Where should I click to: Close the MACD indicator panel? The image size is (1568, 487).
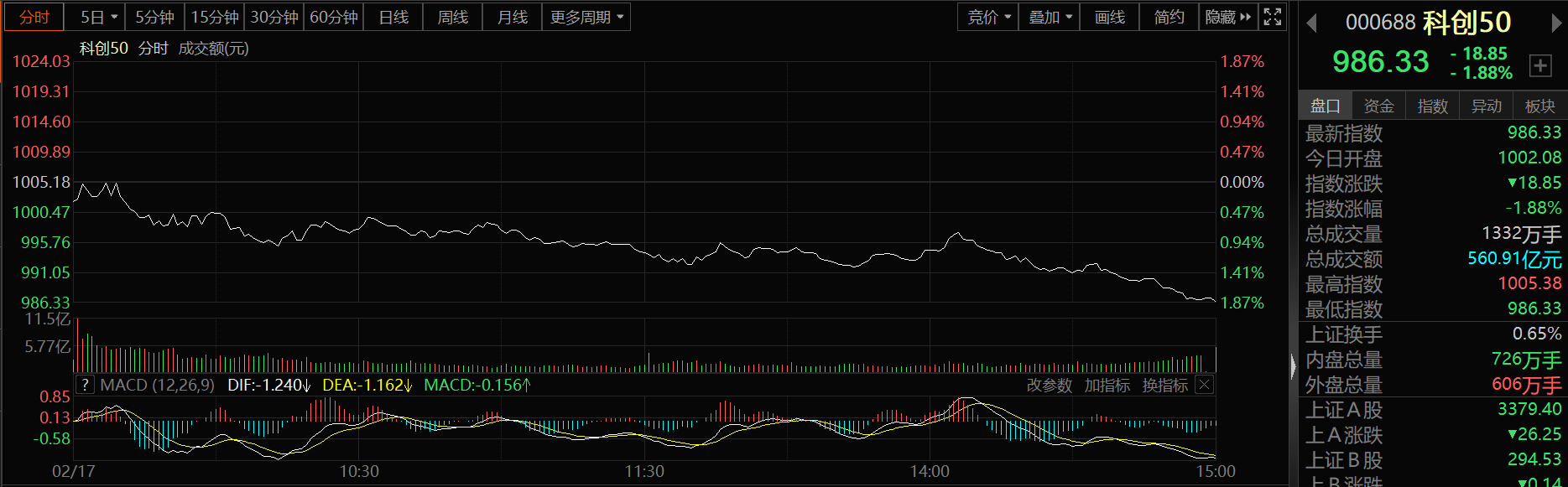(1205, 385)
